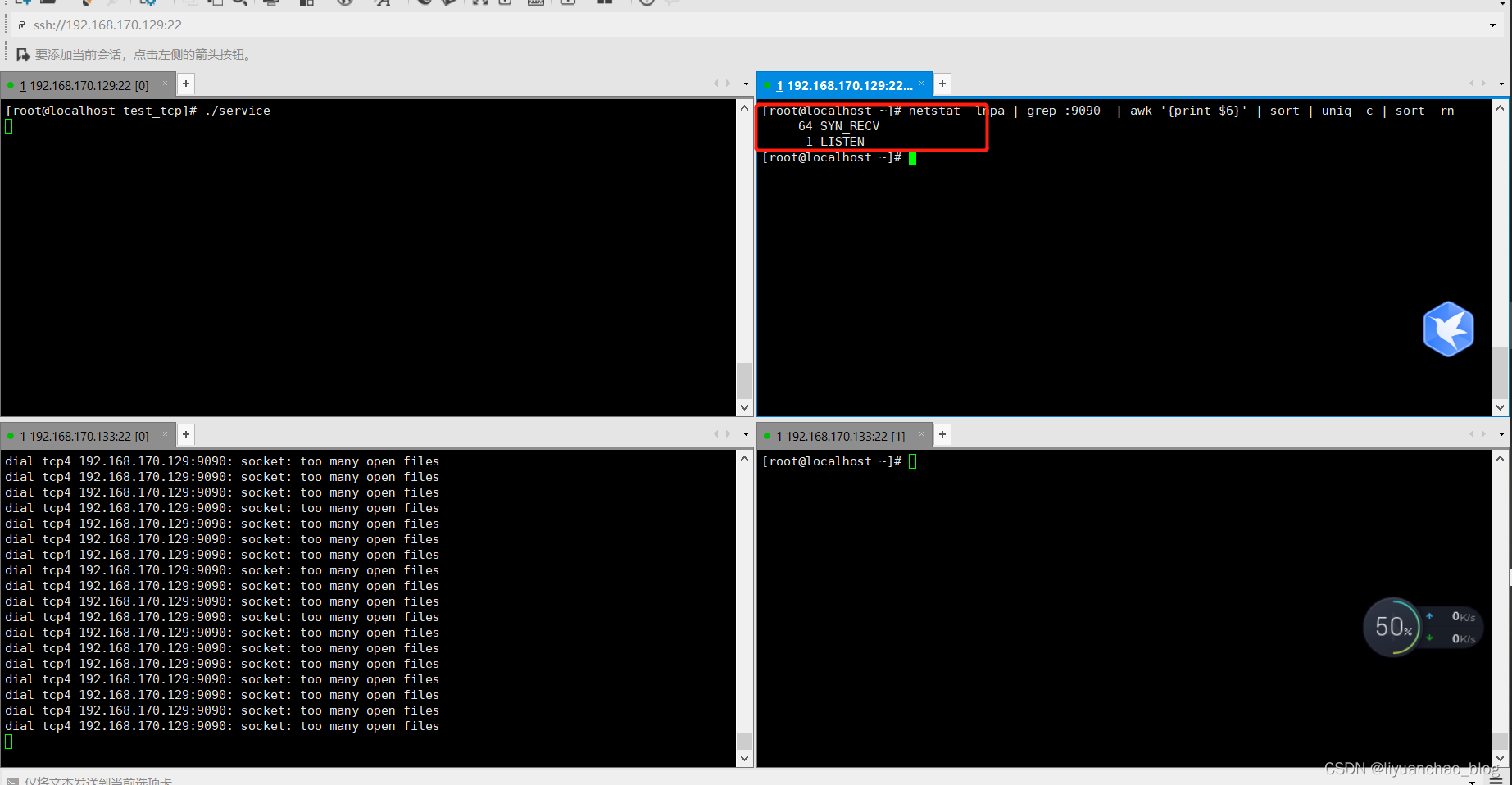Click the '64 SYN_RECV' output line
This screenshot has width=1512, height=785.
coord(838,126)
